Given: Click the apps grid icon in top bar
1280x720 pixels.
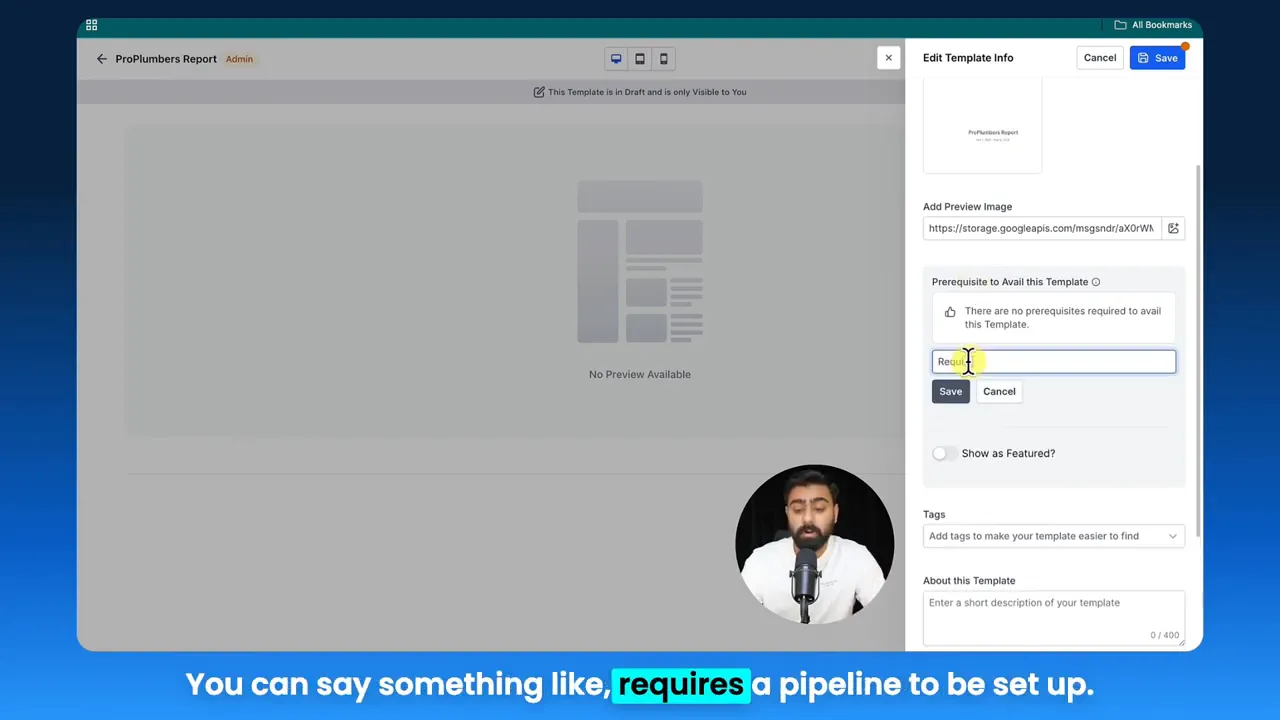Looking at the screenshot, I should click(91, 24).
